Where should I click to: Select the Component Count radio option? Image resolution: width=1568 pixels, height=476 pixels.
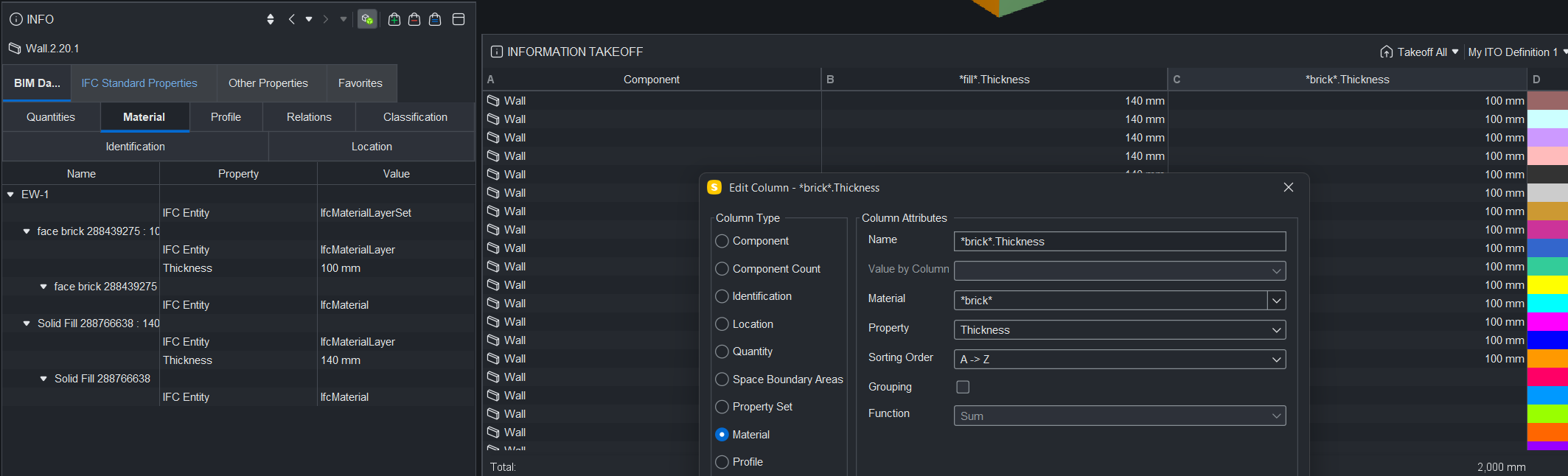[722, 269]
